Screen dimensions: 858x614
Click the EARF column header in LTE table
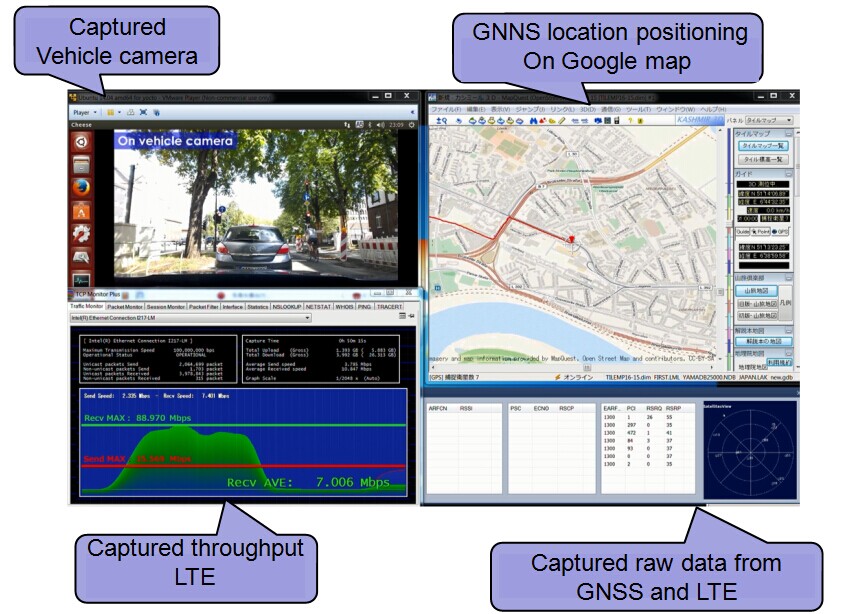[611, 409]
